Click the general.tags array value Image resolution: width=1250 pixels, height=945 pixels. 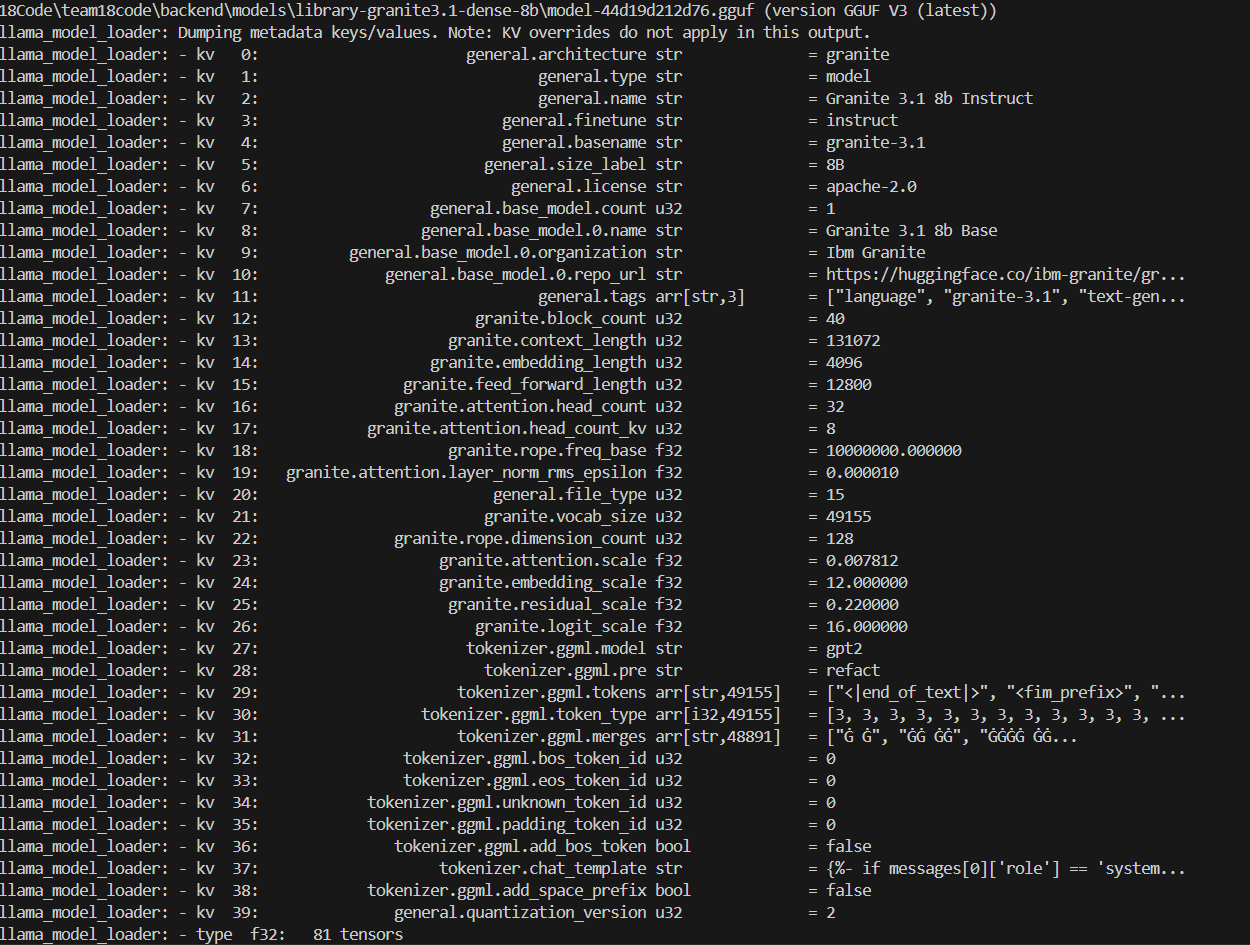click(x=1005, y=296)
